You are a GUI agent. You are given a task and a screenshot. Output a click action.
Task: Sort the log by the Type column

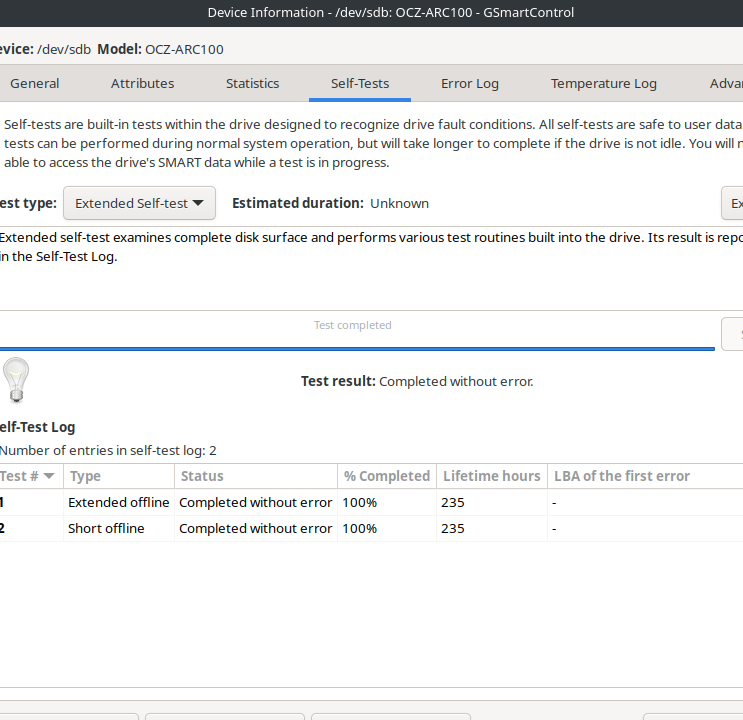[118, 476]
